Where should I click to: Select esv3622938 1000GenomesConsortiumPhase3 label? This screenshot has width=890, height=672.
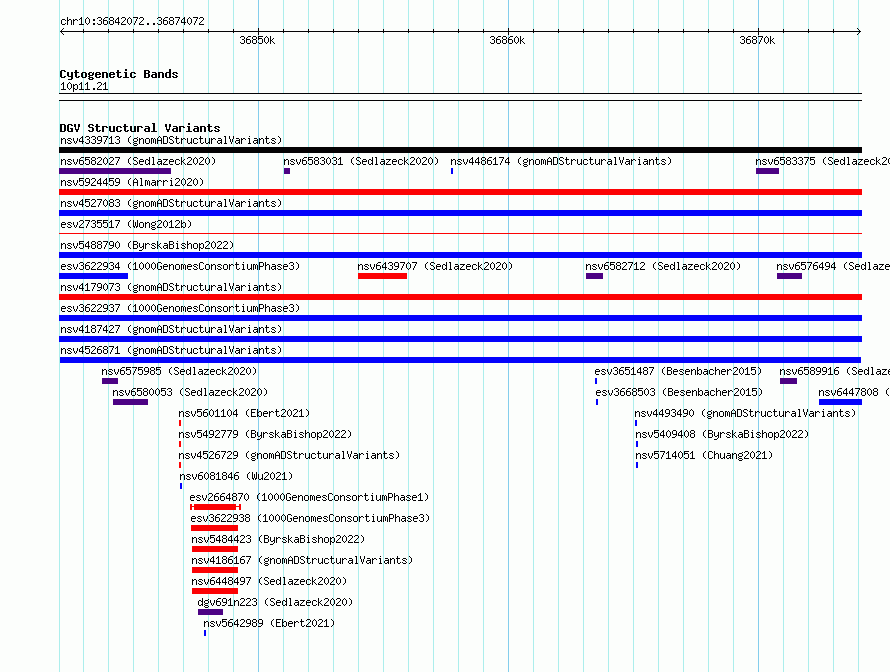click(x=310, y=518)
